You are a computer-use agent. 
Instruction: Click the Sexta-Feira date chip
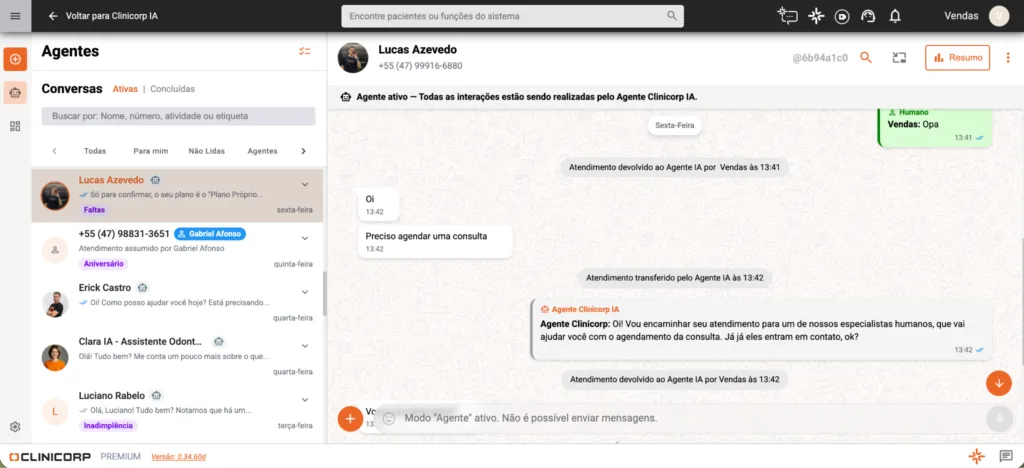point(675,125)
